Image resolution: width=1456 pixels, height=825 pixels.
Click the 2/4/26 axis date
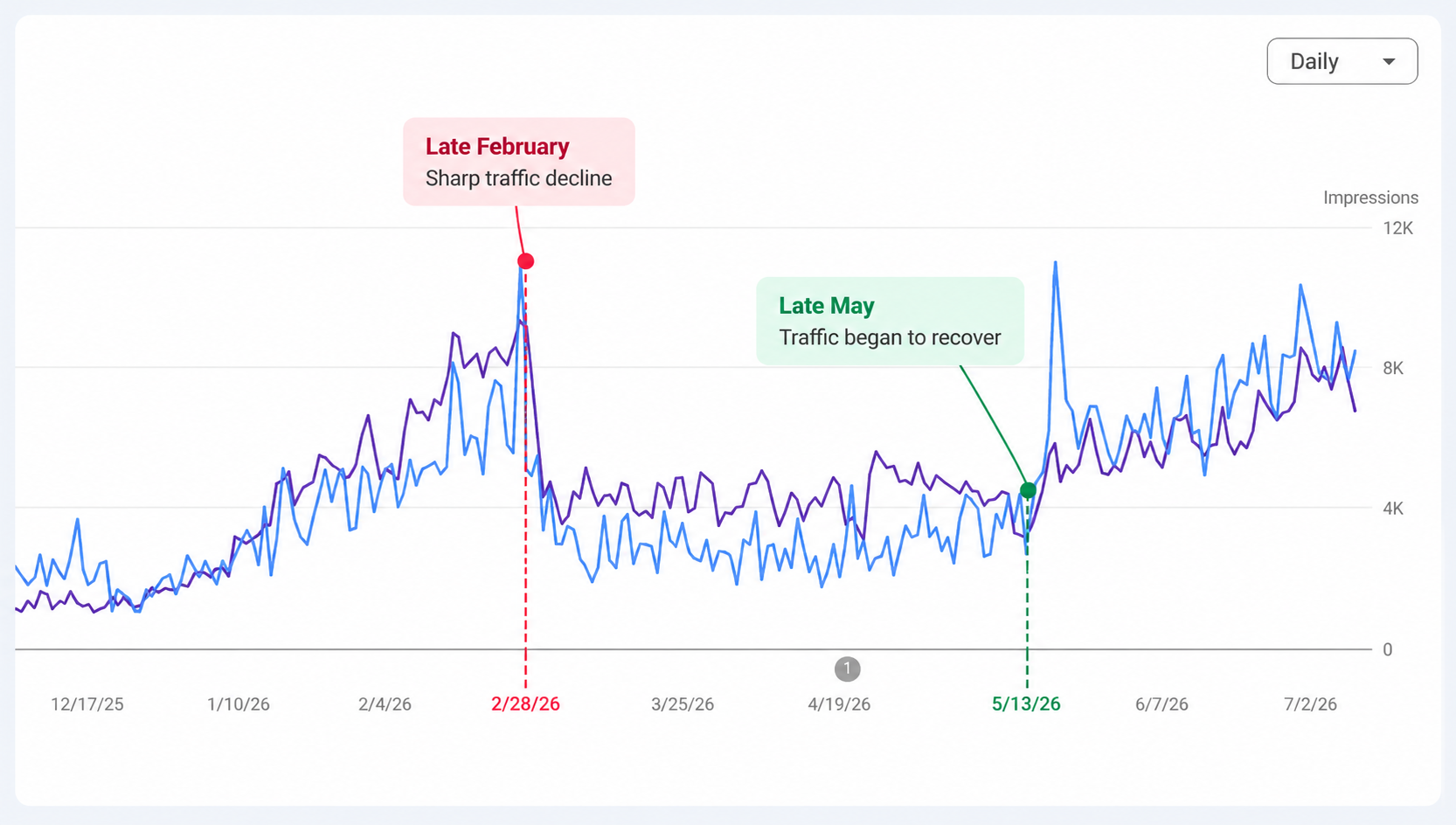tap(385, 704)
